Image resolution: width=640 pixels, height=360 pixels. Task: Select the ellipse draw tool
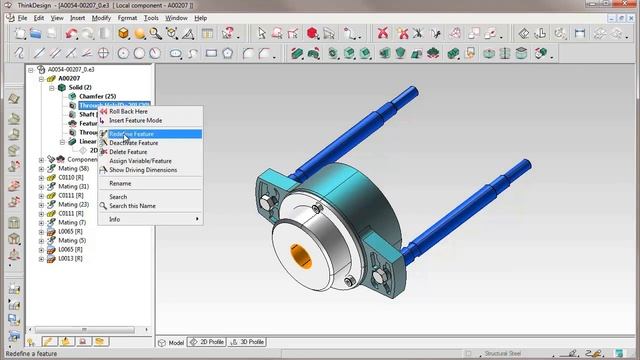coord(176,53)
